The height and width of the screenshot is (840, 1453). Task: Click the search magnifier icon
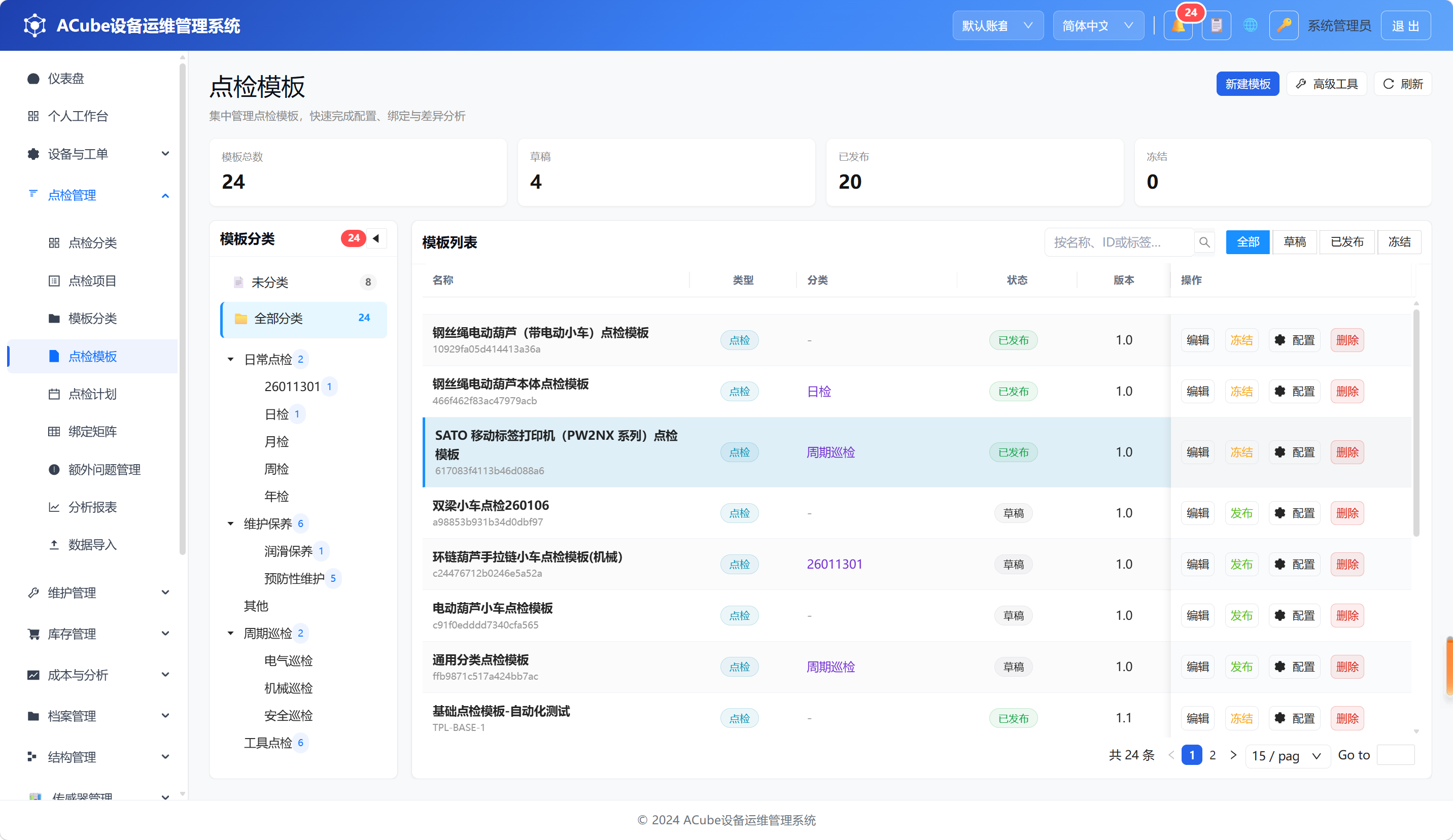(1204, 242)
